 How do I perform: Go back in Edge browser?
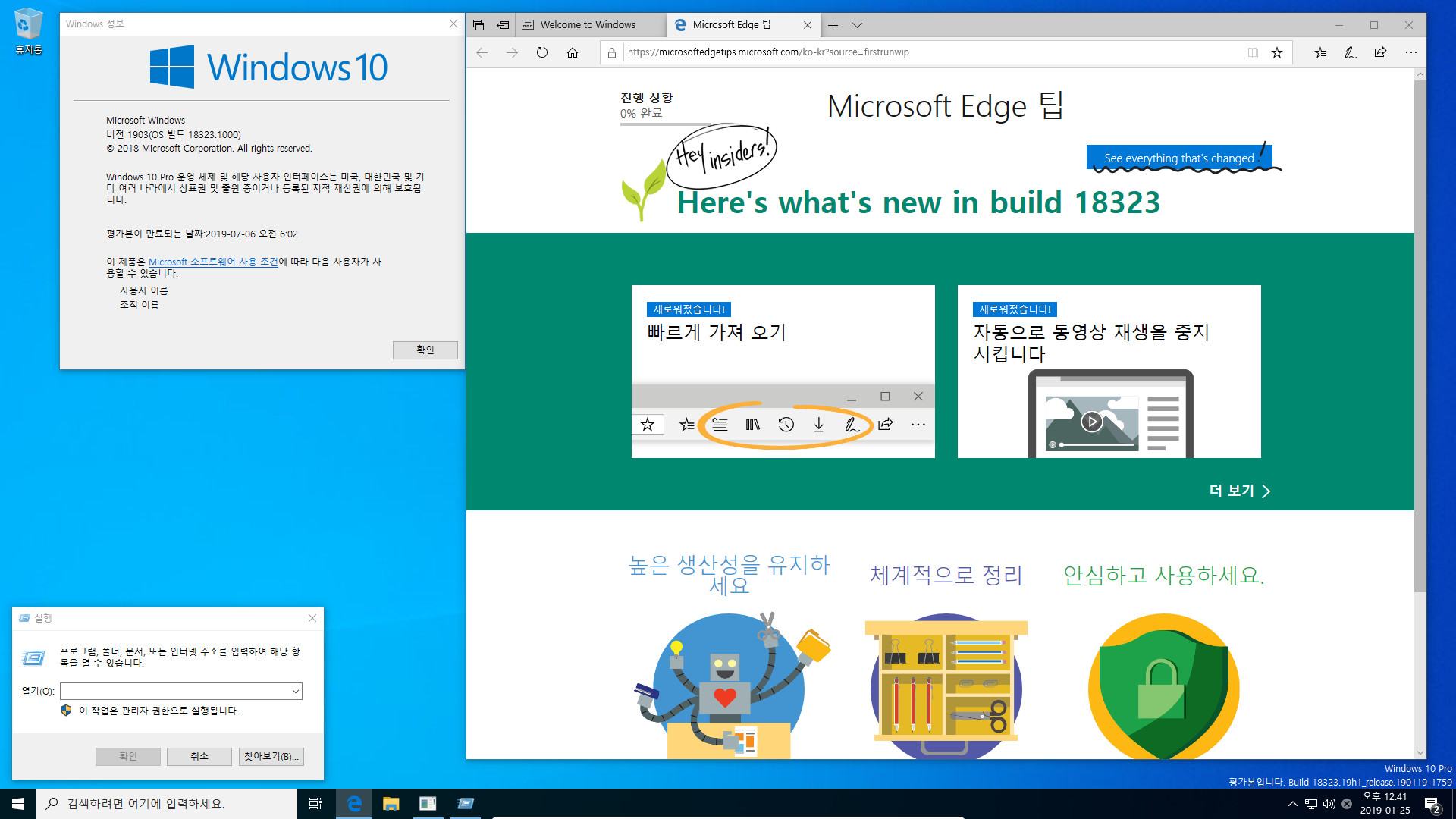point(482,52)
